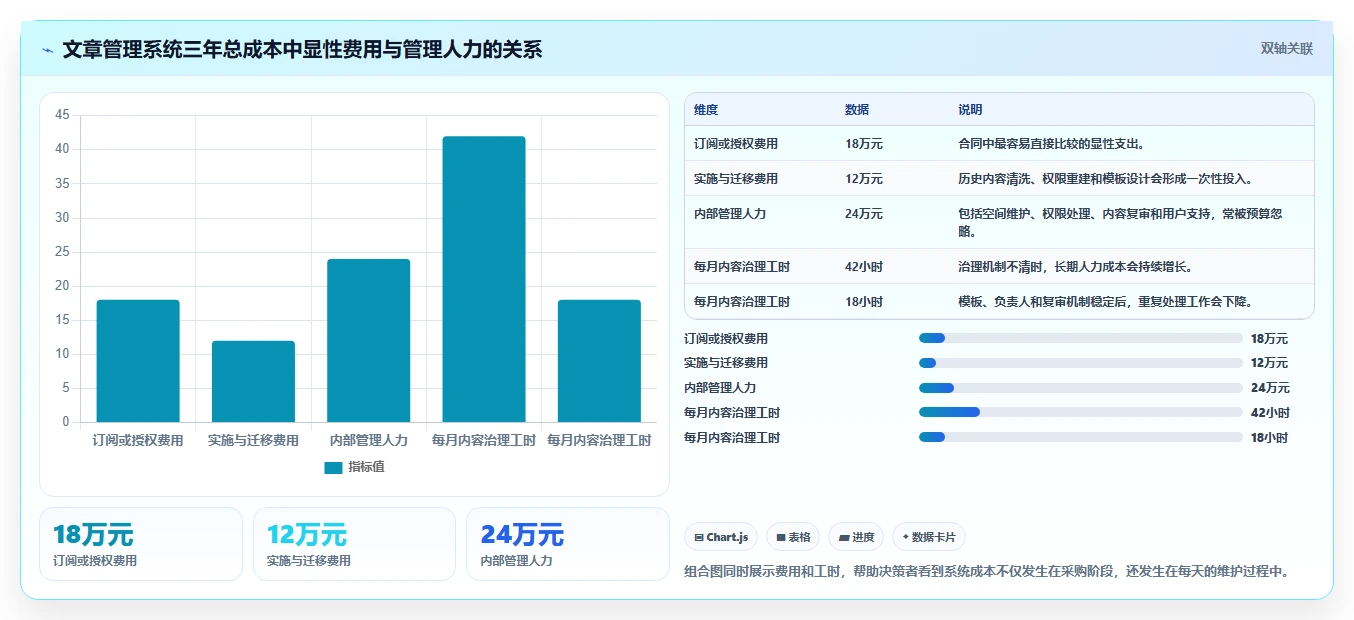The height and width of the screenshot is (620, 1354).
Task: Click the 24万元 summary card value
Action: pos(522,535)
